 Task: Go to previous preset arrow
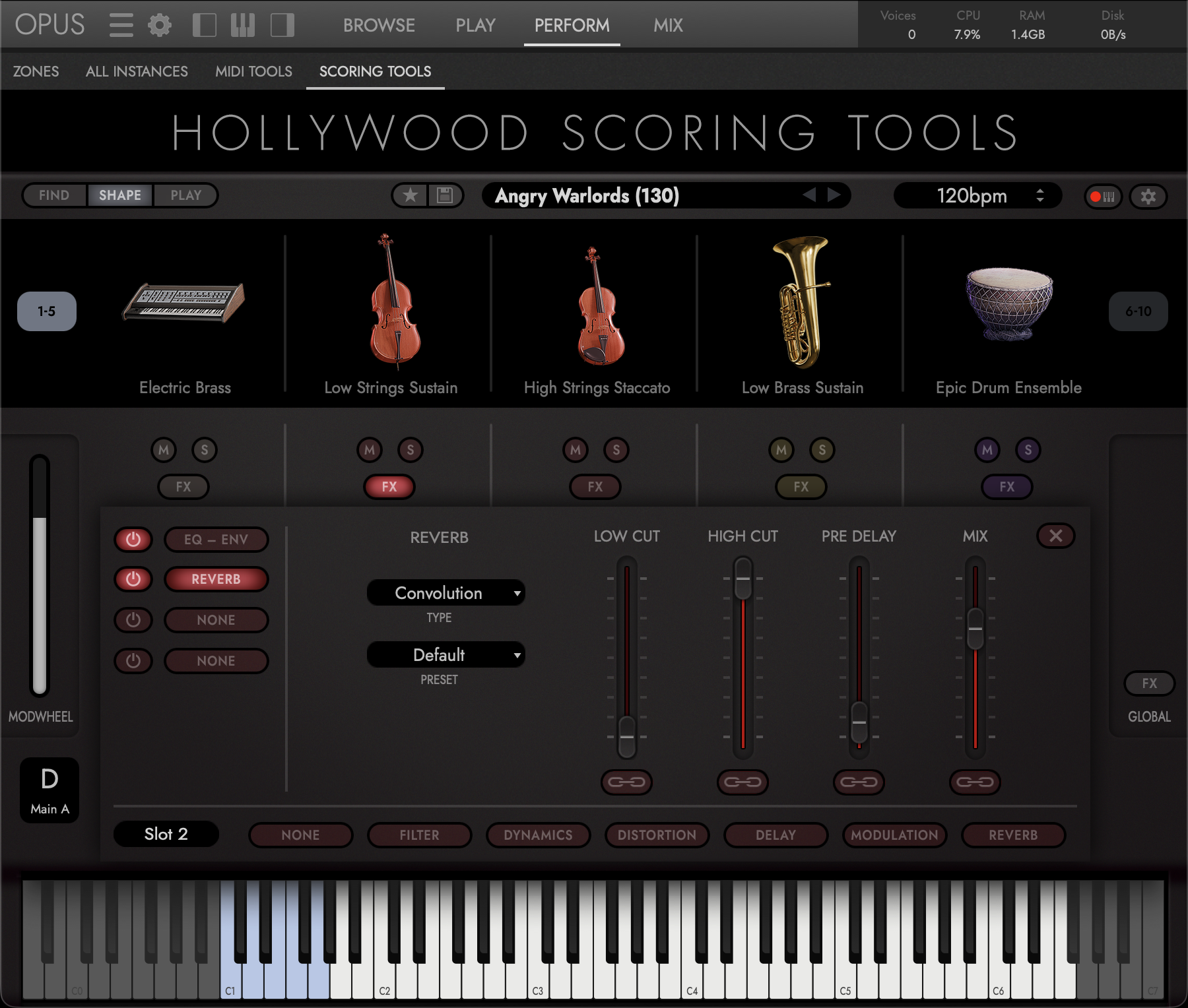pyautogui.click(x=810, y=195)
